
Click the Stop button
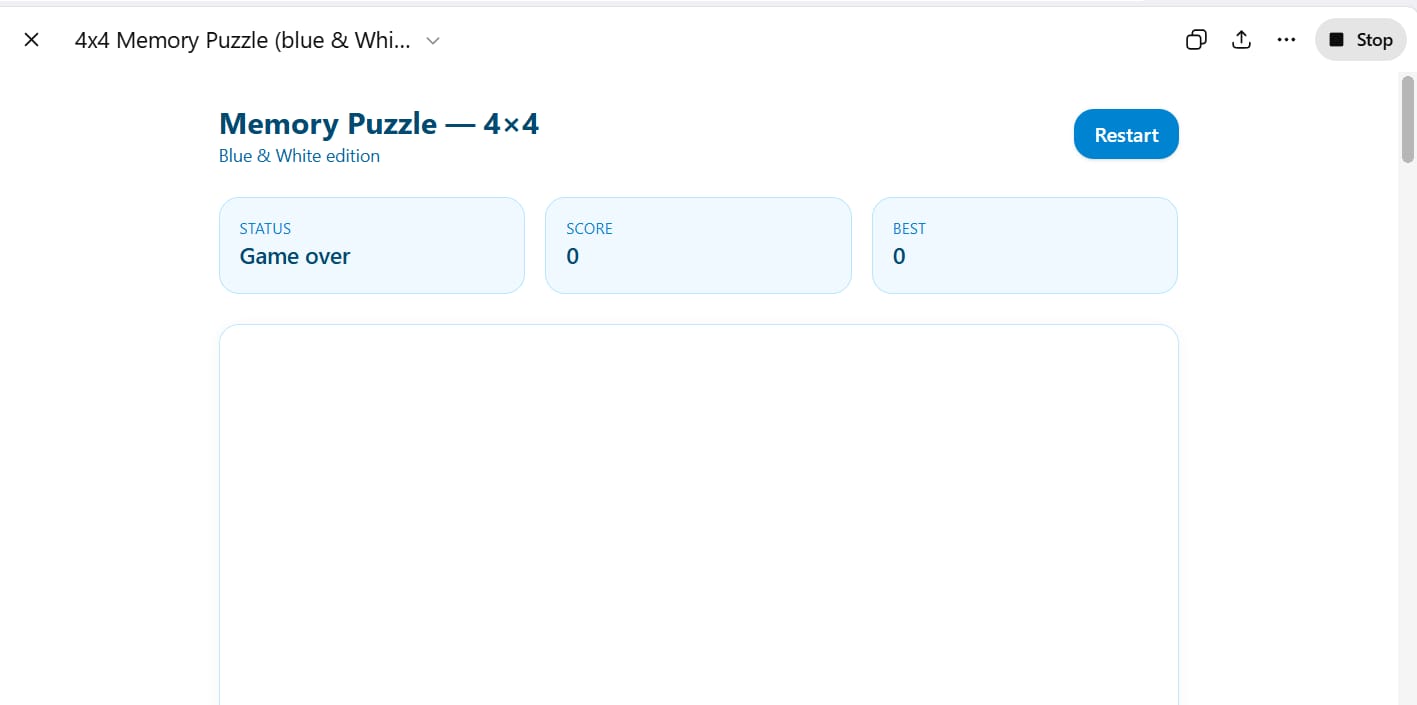(x=1360, y=39)
